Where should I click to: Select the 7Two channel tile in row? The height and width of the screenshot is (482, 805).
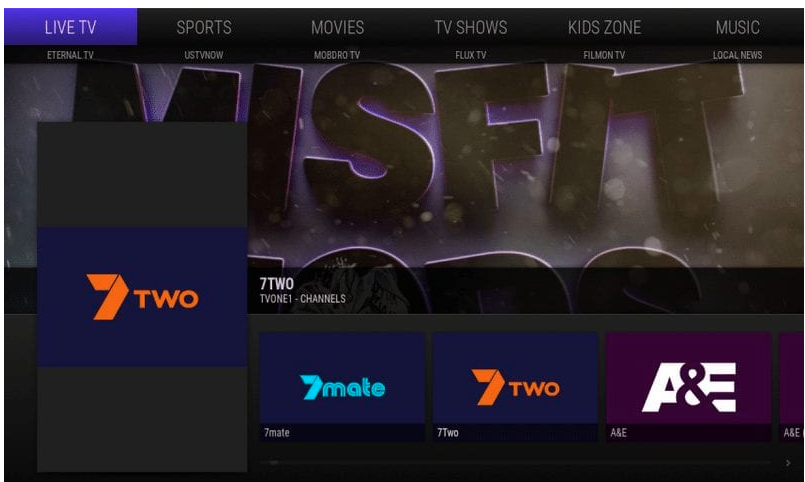(x=515, y=387)
